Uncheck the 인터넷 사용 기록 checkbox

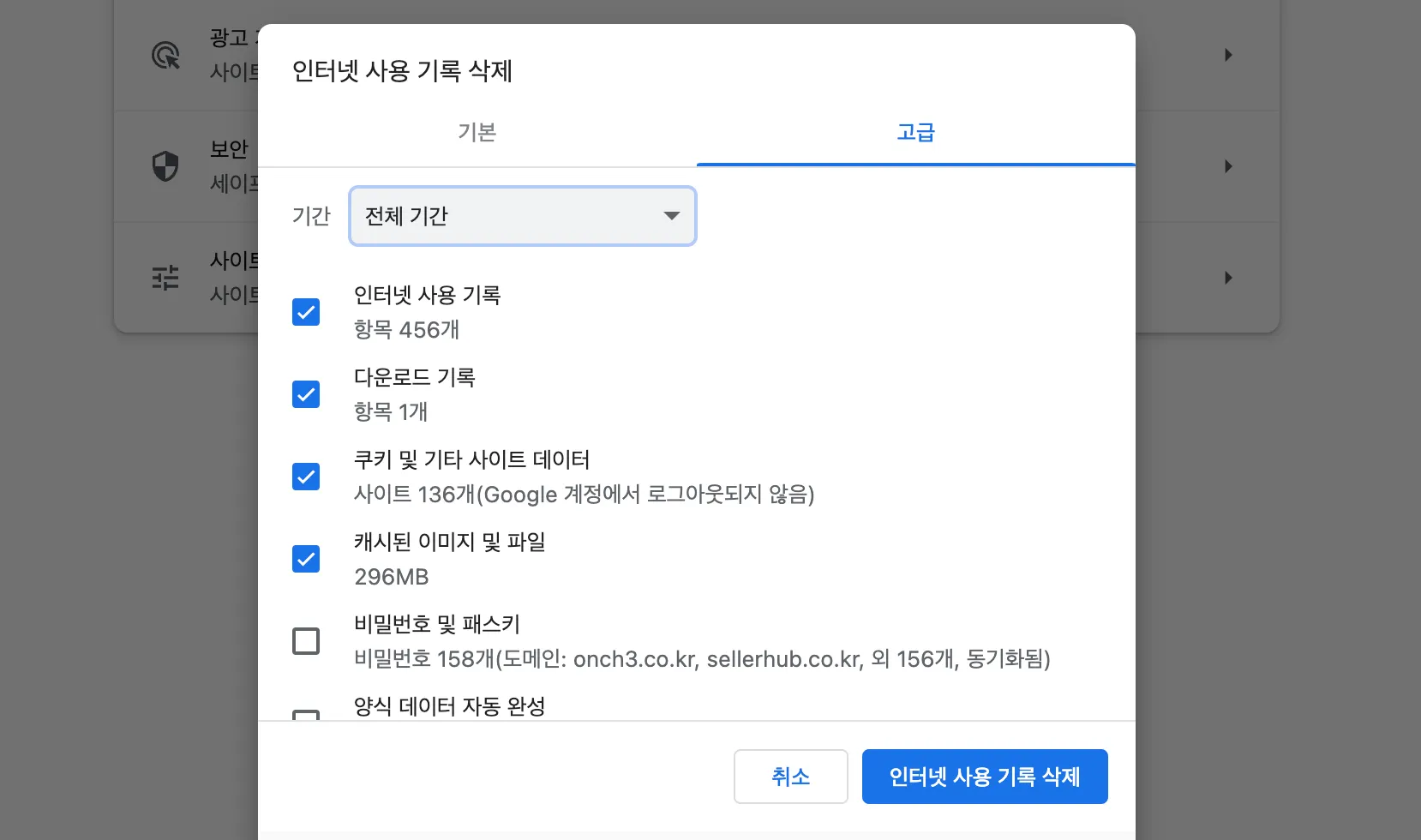point(306,312)
